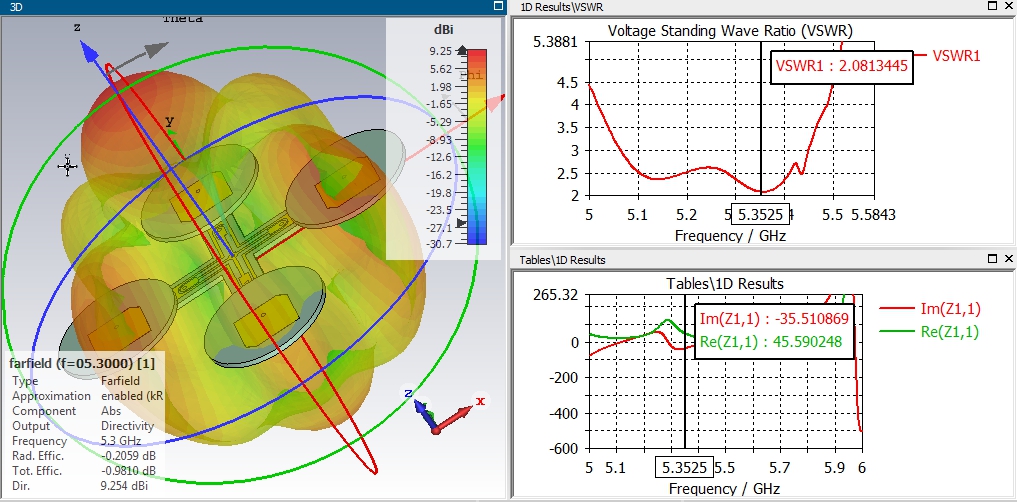
Task: Close the VSWR results window
Action: click(1009, 6)
